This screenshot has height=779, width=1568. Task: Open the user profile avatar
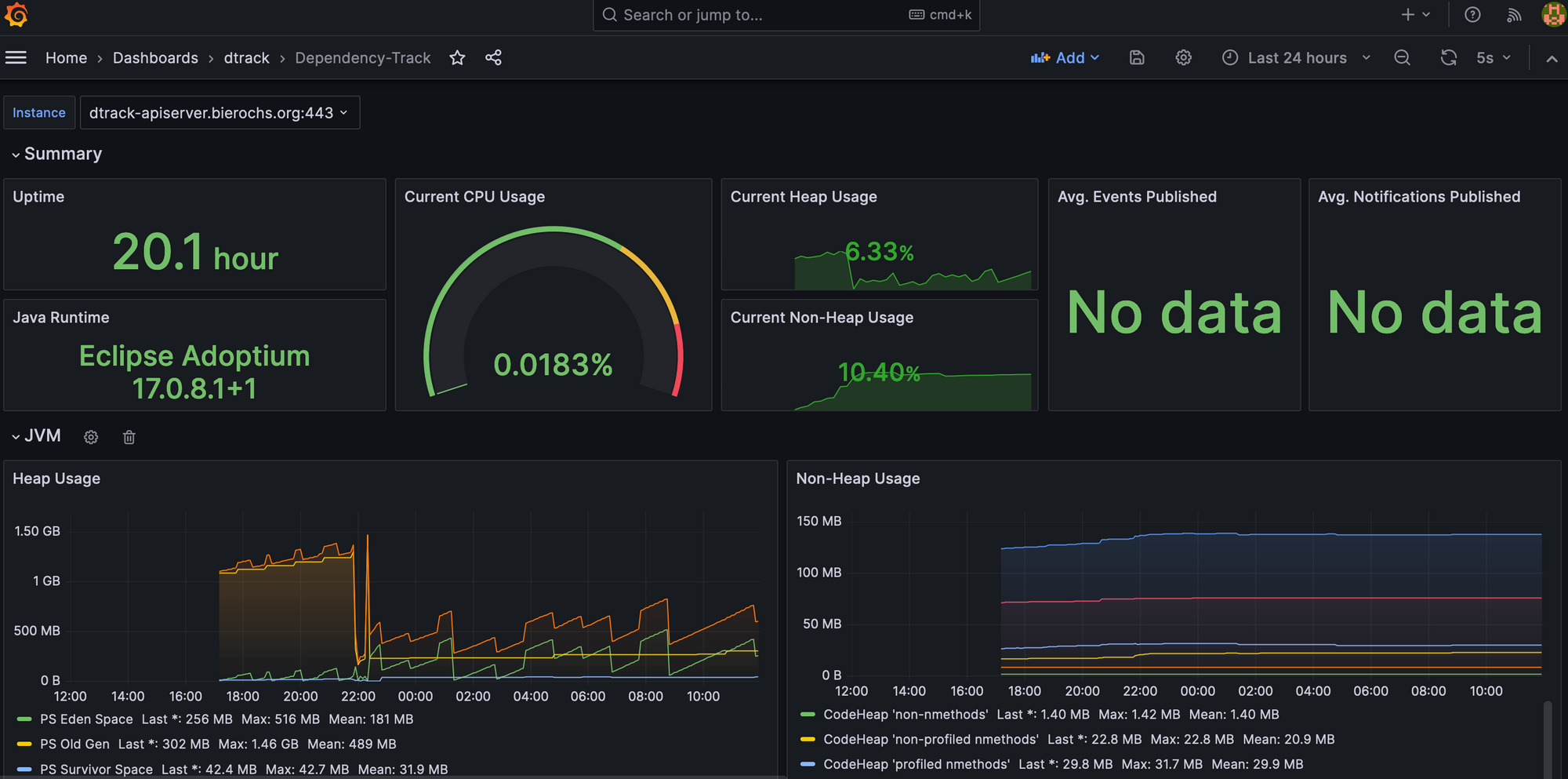coord(1554,14)
